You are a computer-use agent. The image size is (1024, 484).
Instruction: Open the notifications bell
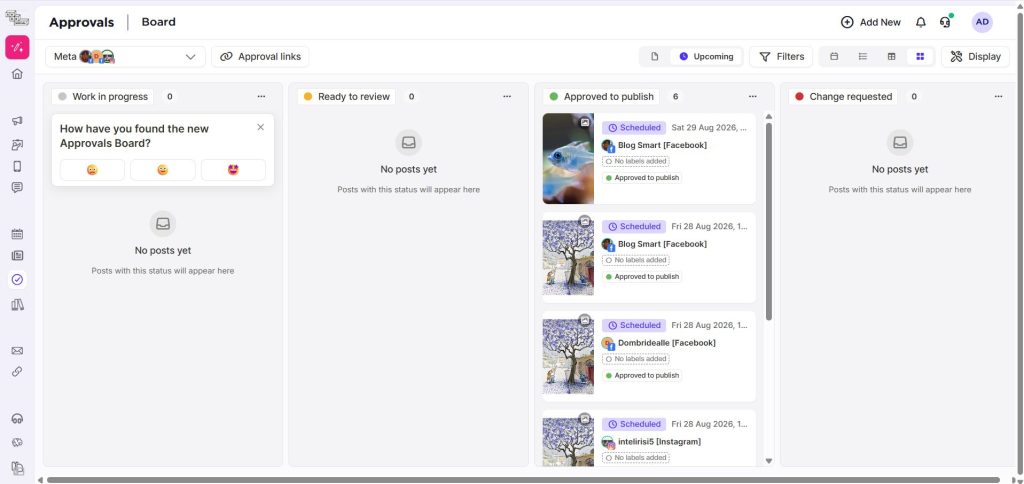click(921, 22)
